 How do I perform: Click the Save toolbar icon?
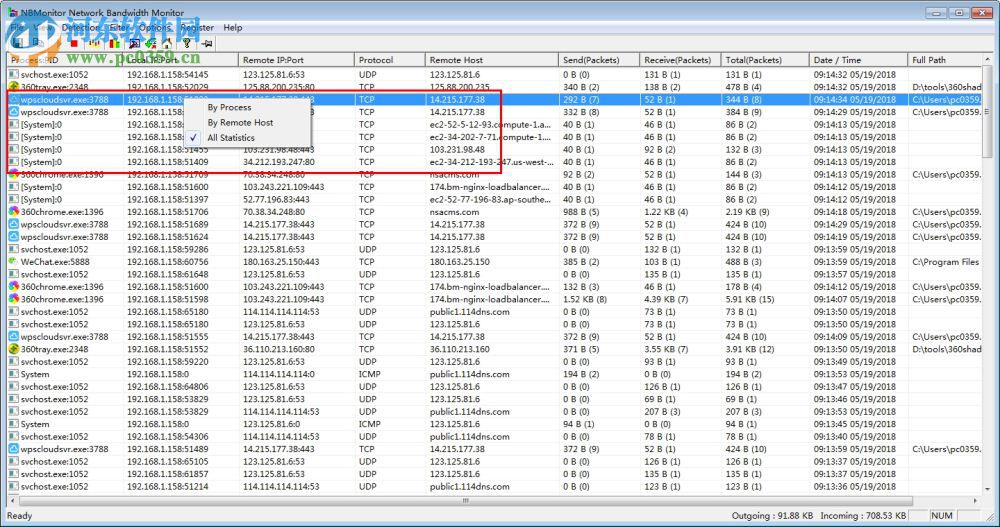pyautogui.click(x=18, y=43)
